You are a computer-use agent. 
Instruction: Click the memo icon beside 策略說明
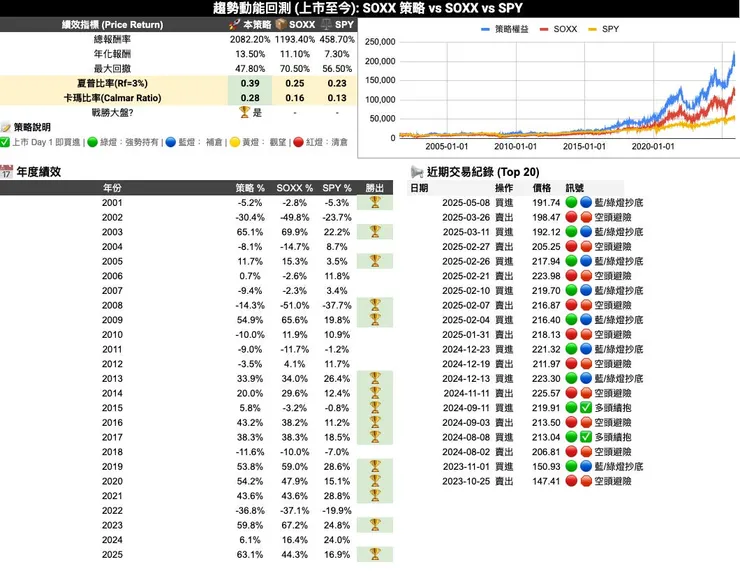point(6,127)
